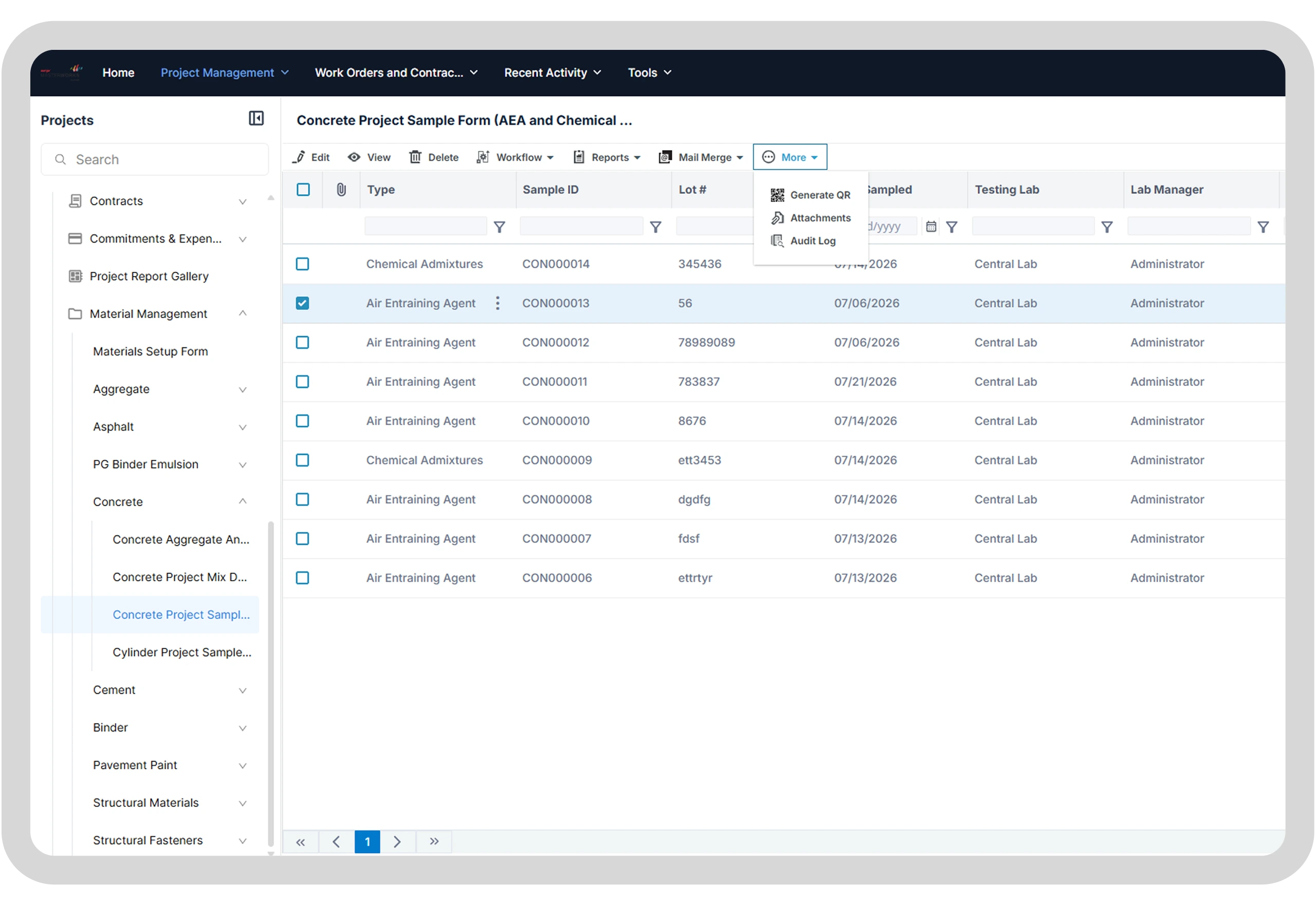Image resolution: width=1316 pixels, height=906 pixels.
Task: Go to the previous page of results
Action: pyautogui.click(x=336, y=842)
